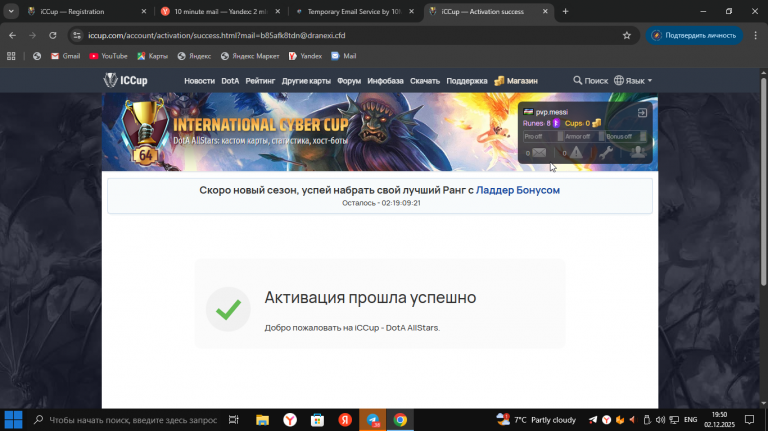Open the notification center icon
Screen dimensions: 768x431
pyautogui.click(x=749, y=420)
